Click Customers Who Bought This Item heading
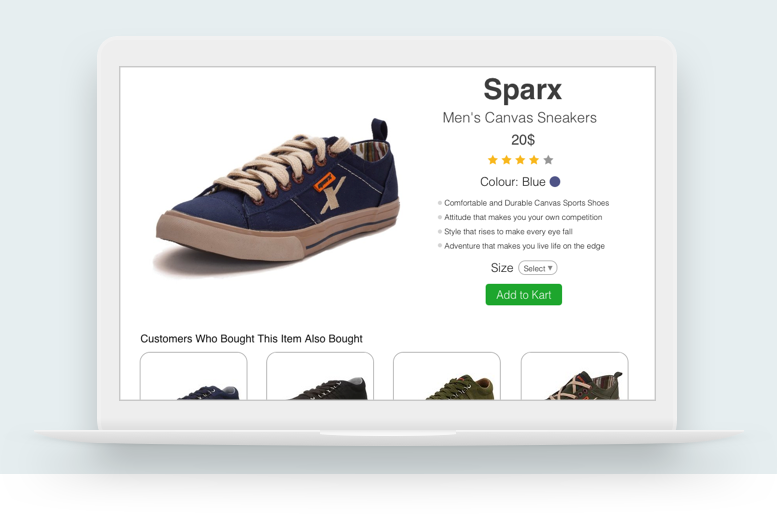Screen dimensions: 777x514 point(251,339)
